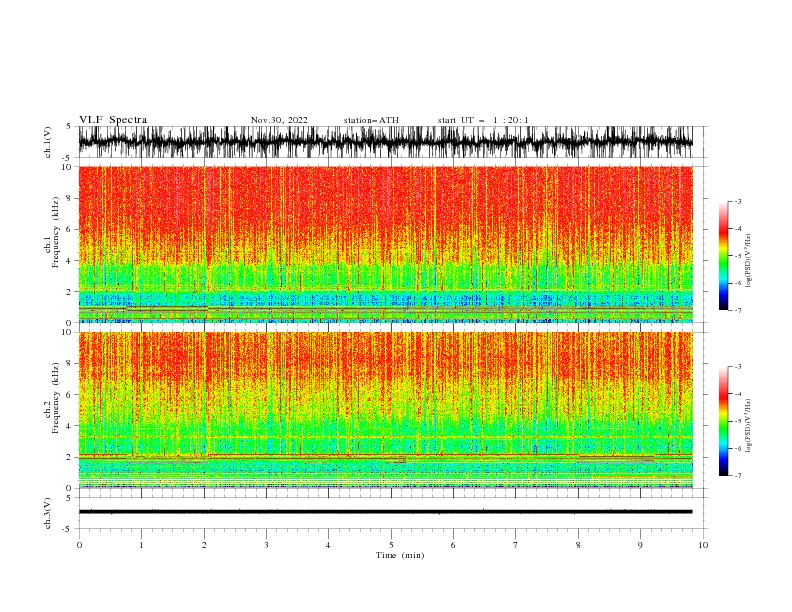The image size is (792, 612).
Task: Click the time axis tick label "3"
Action: point(266,545)
